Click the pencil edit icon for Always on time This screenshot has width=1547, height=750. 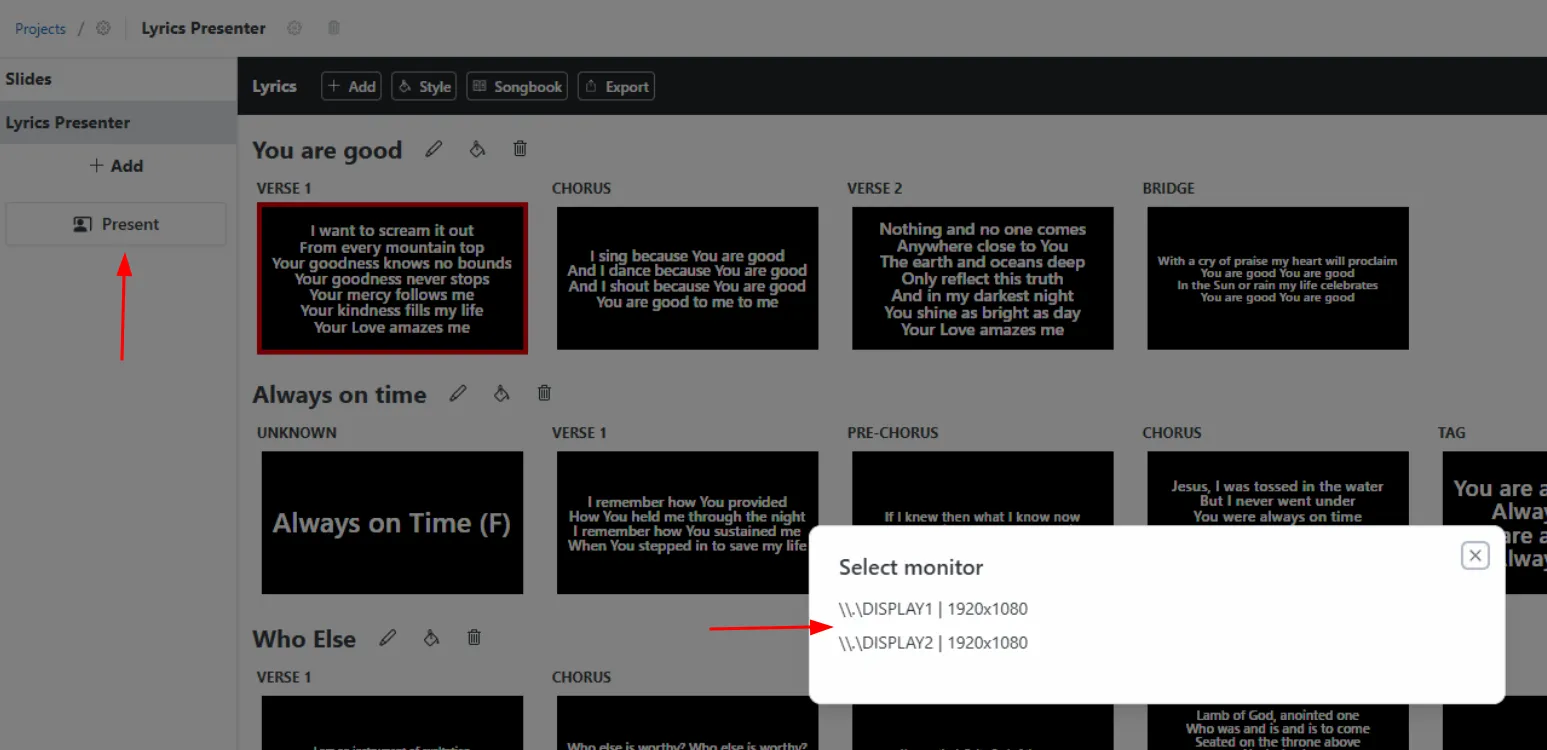point(458,393)
